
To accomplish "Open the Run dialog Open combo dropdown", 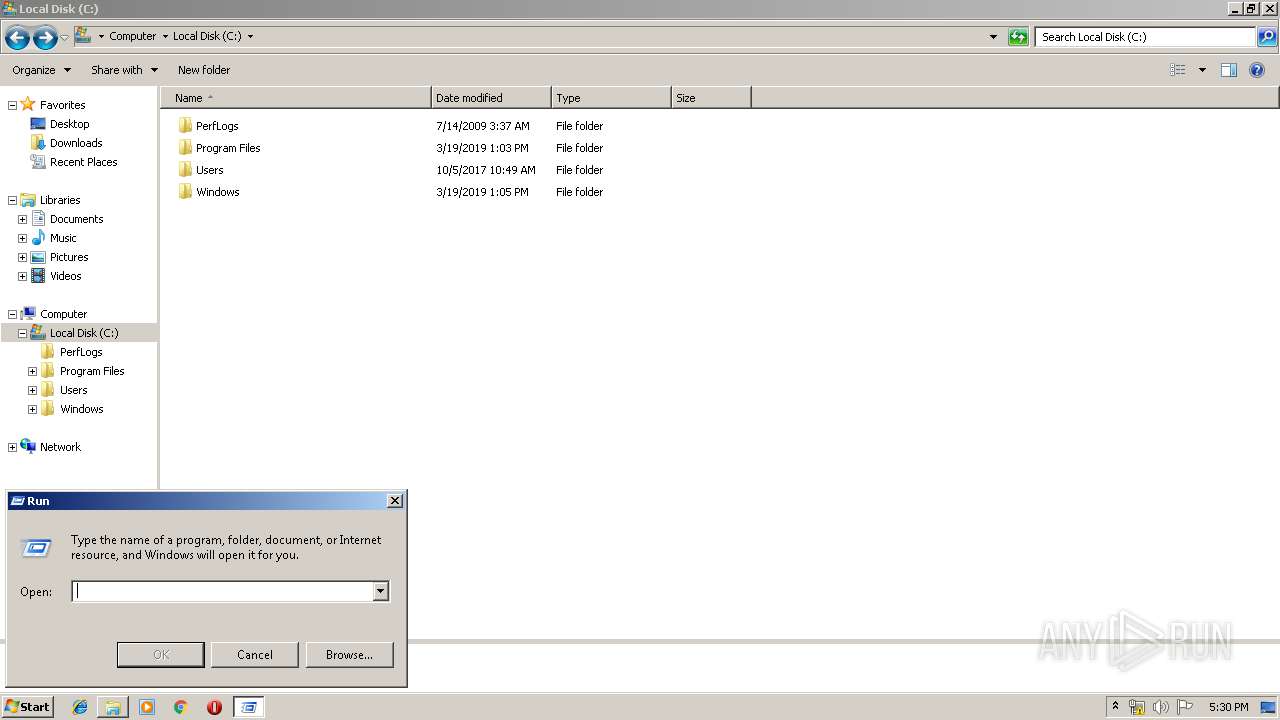I will coord(380,592).
